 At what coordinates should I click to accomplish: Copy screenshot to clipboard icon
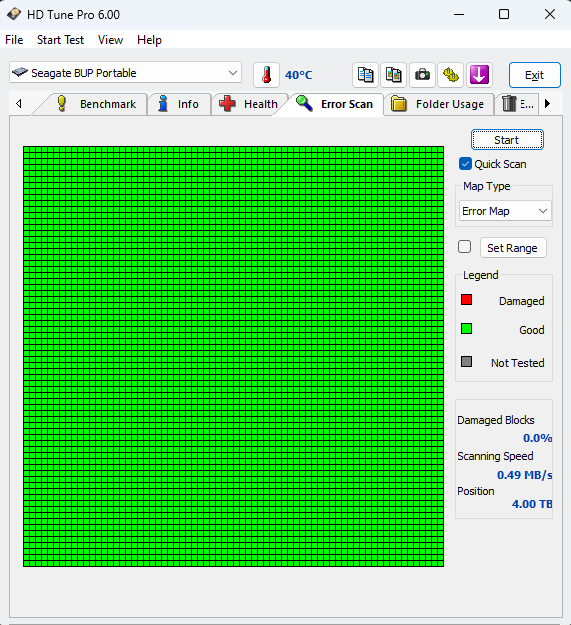[x=394, y=75]
